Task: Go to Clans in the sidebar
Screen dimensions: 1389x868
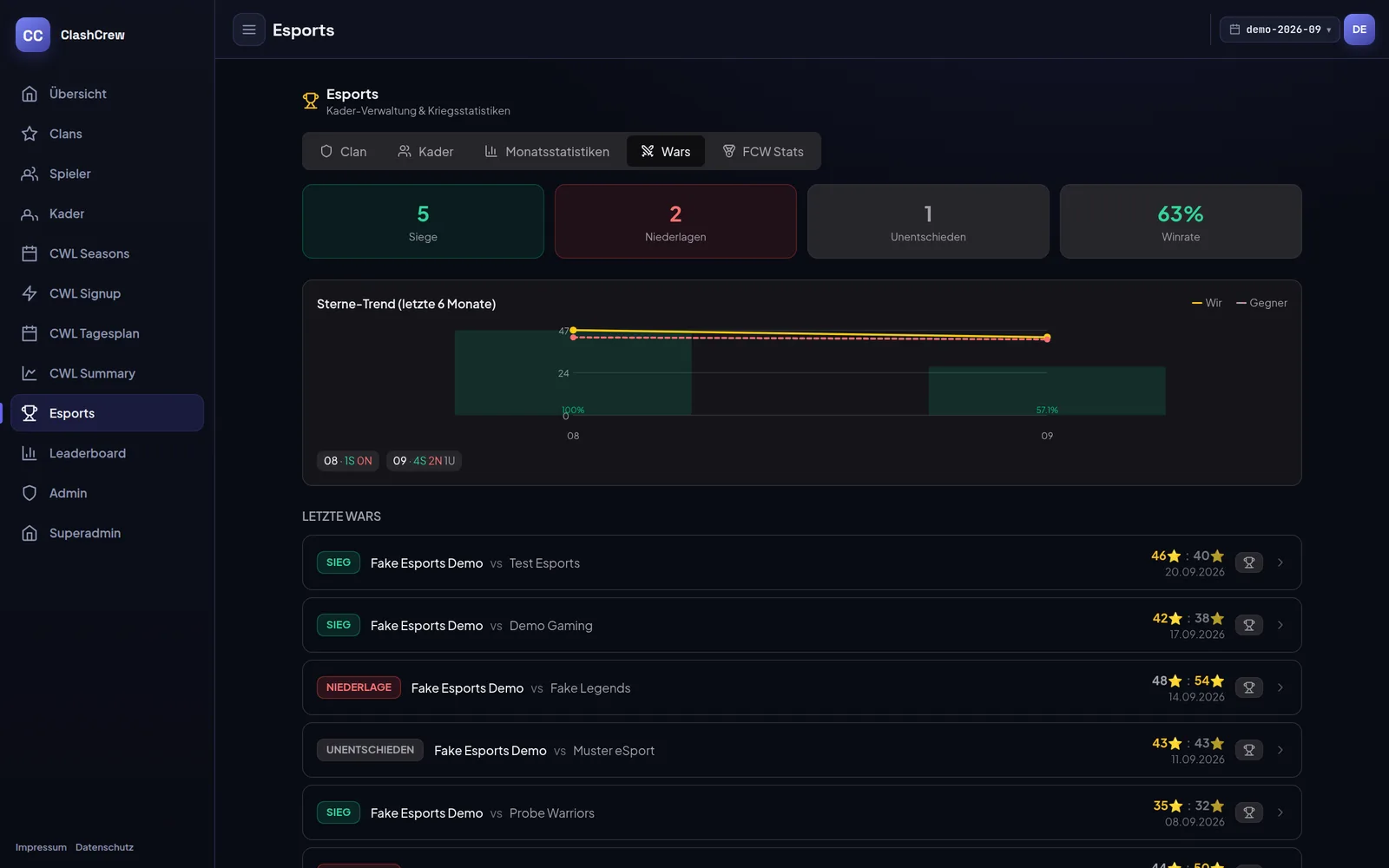Action: click(x=107, y=134)
